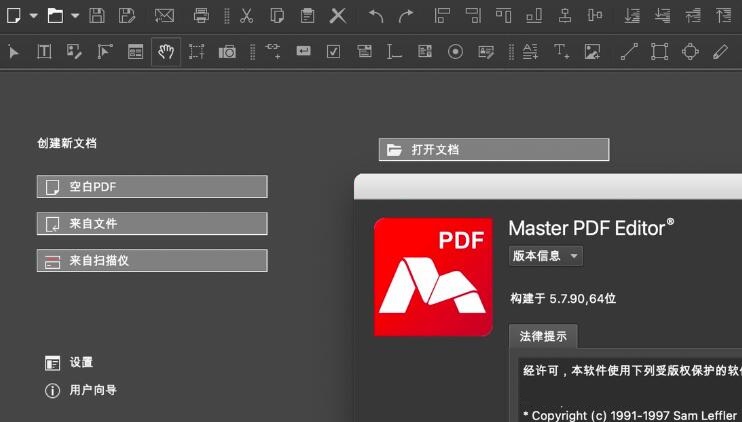
Task: Open 设置 settings
Action: point(69,363)
